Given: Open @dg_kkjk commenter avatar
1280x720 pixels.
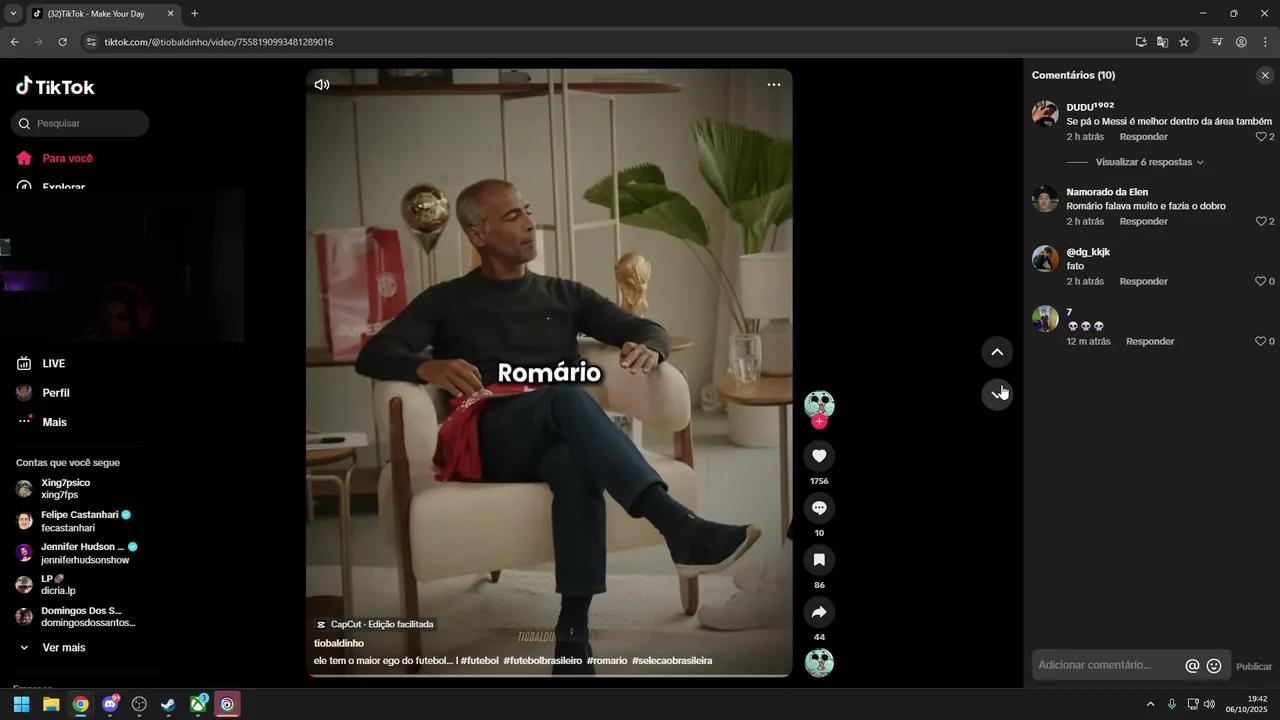Looking at the screenshot, I should [1045, 258].
